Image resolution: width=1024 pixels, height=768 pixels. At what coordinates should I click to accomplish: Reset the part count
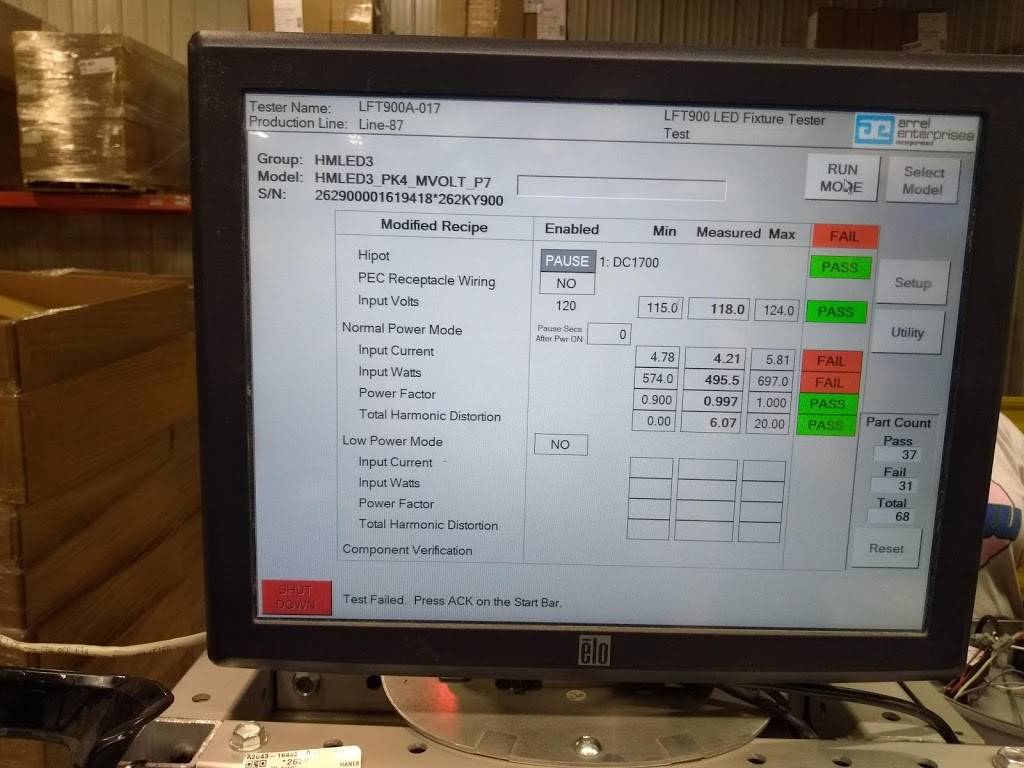pyautogui.click(x=885, y=548)
